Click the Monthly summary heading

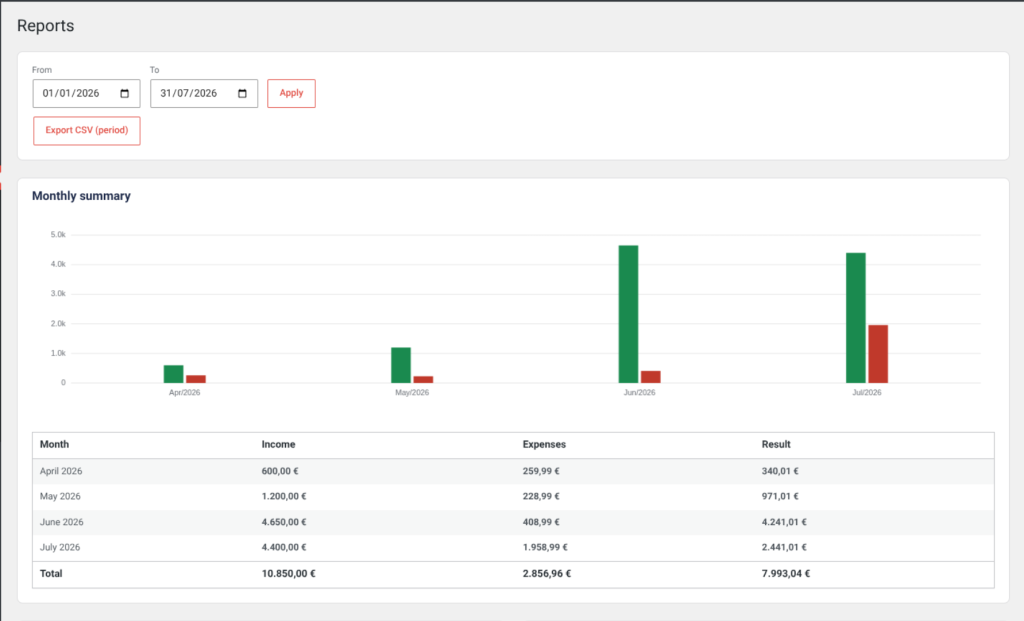[81, 196]
